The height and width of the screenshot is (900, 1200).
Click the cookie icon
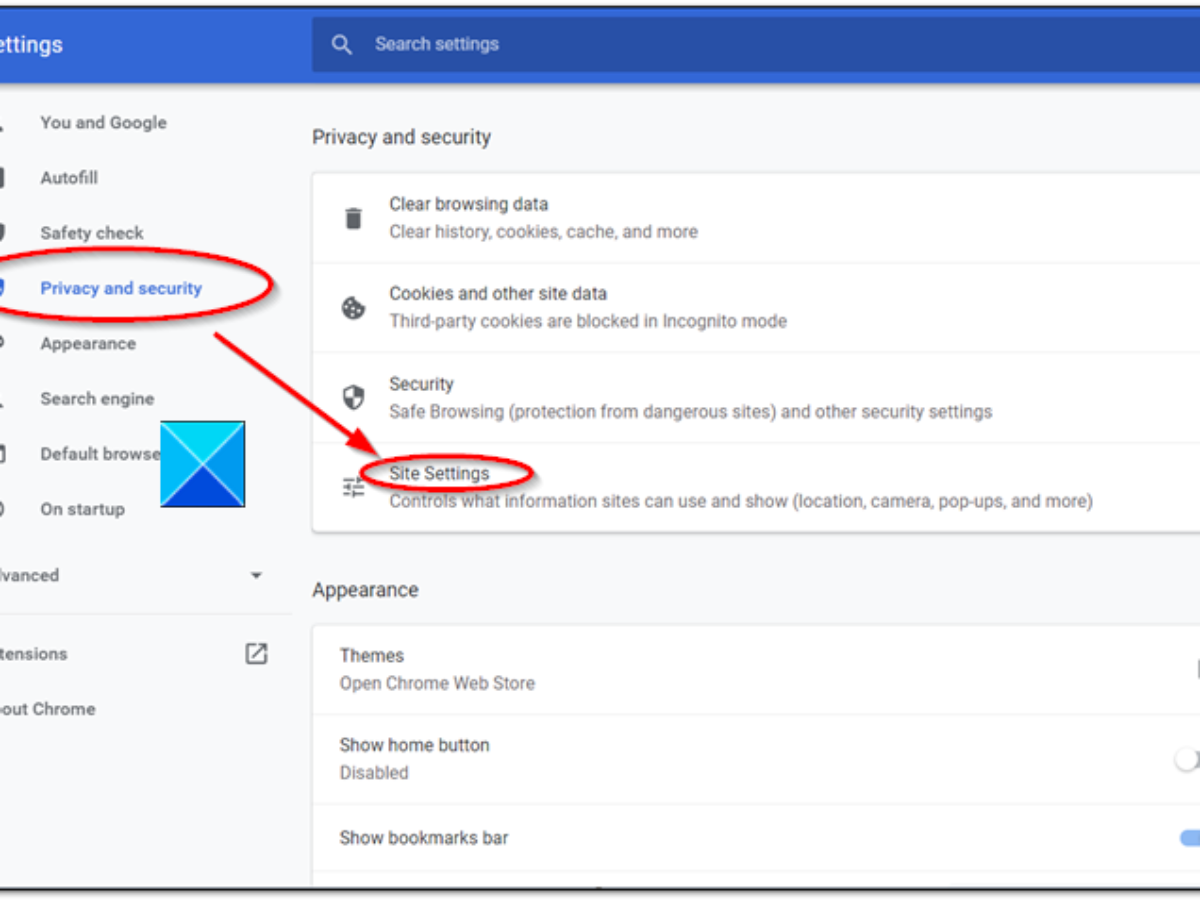(x=353, y=308)
